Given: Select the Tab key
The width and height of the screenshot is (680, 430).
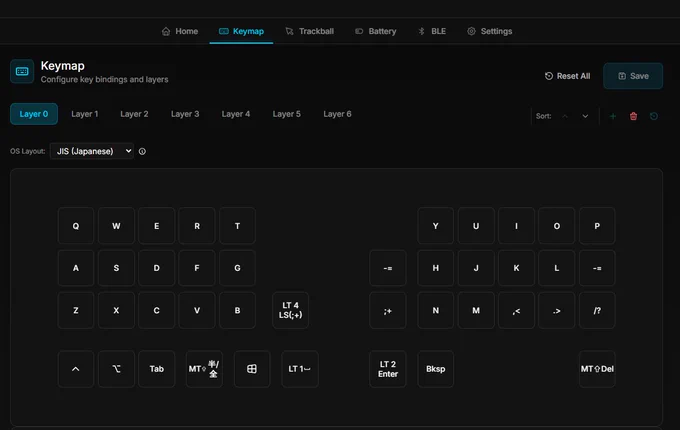Looking at the screenshot, I should tap(157, 369).
